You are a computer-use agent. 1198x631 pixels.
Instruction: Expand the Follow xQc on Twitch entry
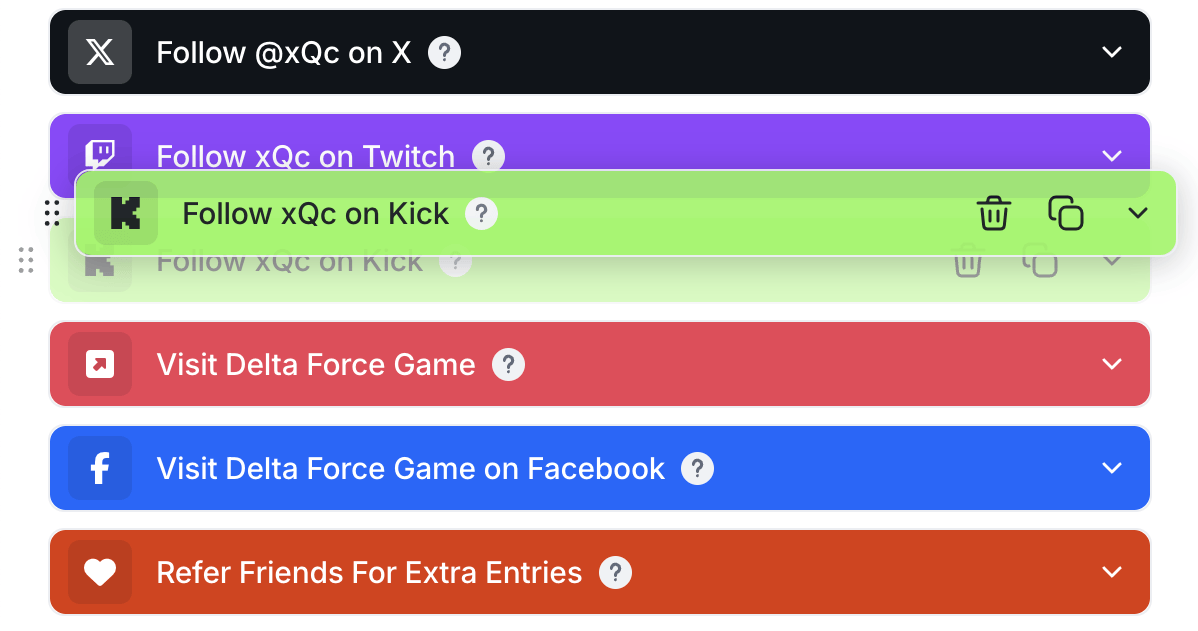coord(1112,156)
